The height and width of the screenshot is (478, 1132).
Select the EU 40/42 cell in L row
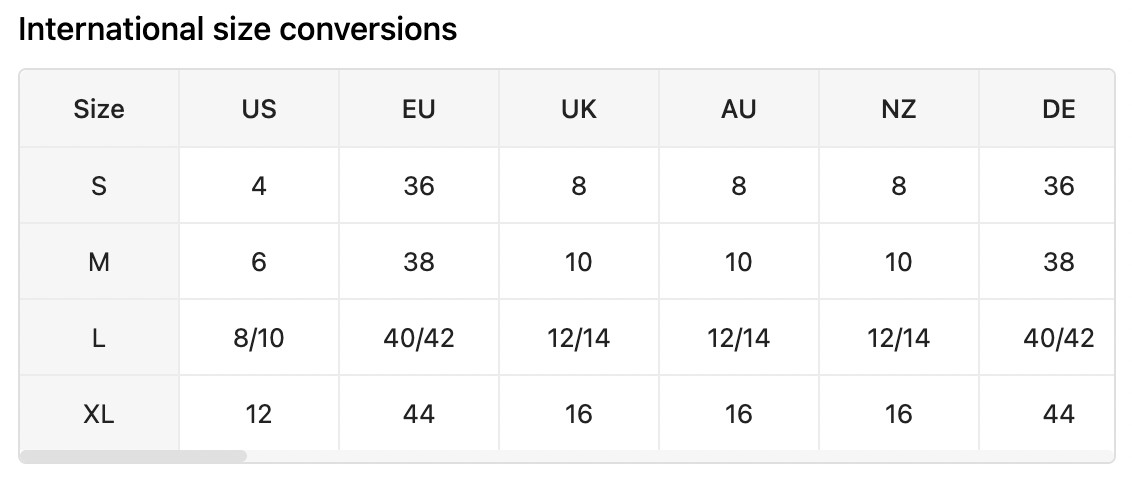419,338
